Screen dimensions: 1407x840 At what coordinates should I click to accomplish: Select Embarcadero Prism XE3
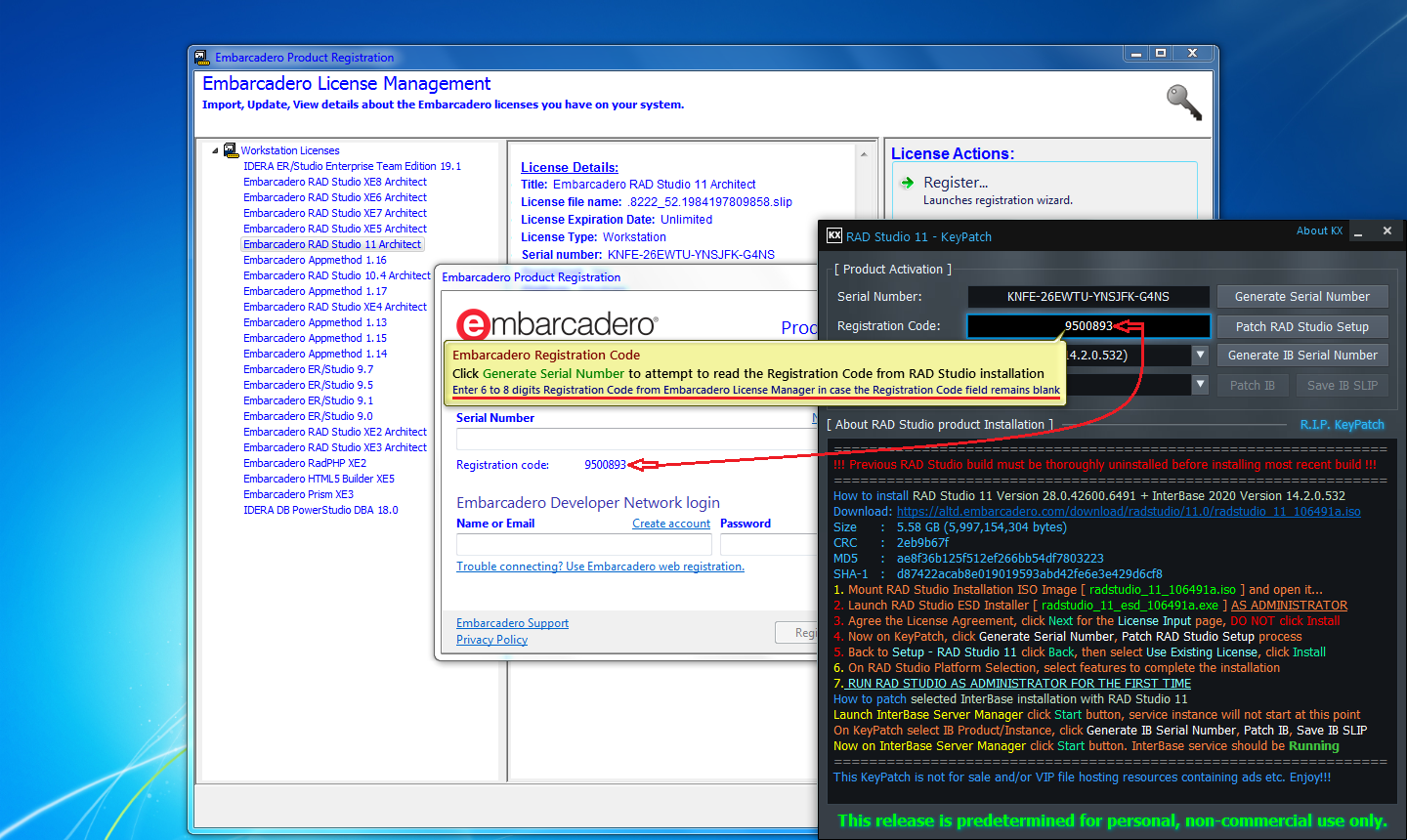coord(298,494)
